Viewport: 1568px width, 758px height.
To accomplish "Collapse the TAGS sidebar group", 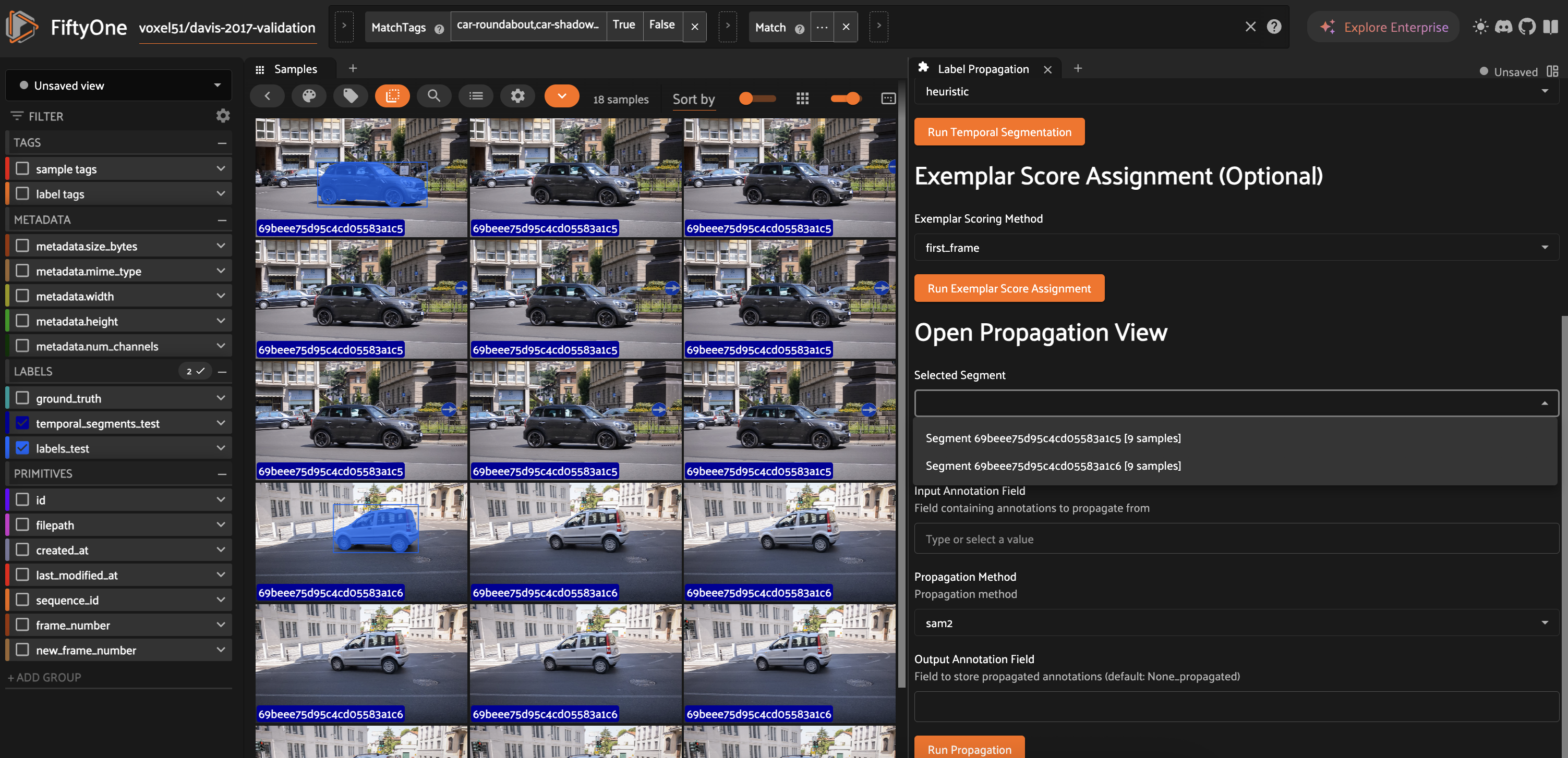I will [x=222, y=142].
